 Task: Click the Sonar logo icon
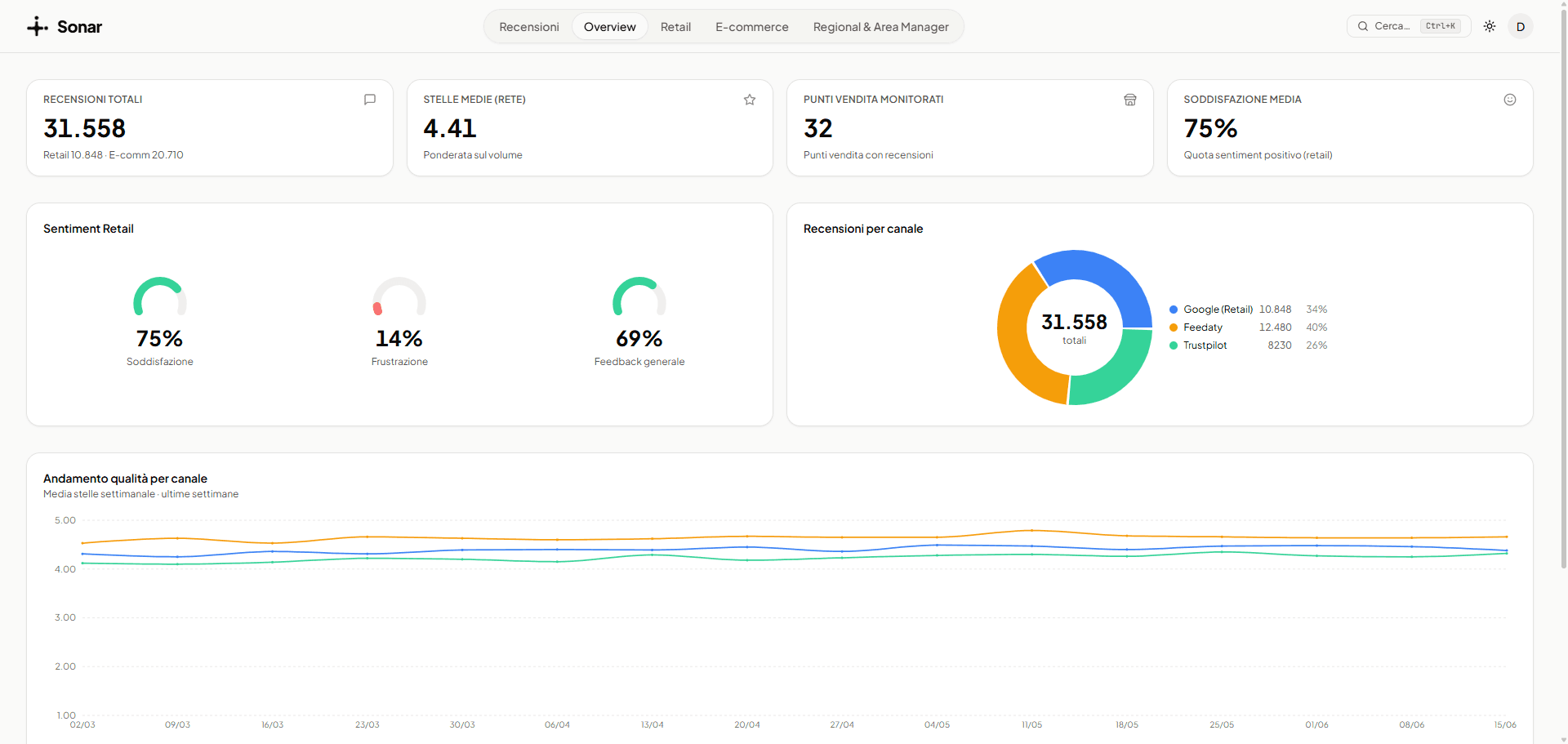38,27
